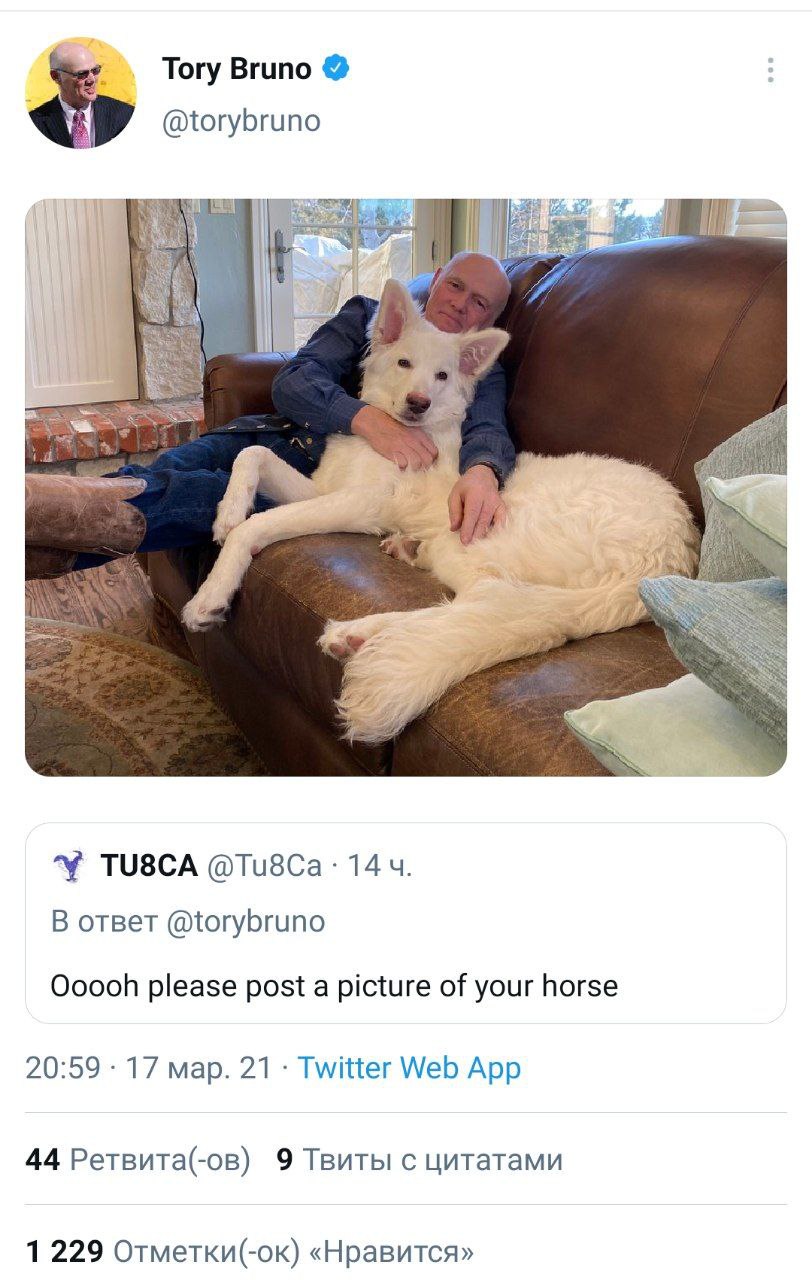Tap the blue verified badge
812x1280 pixels.
pyautogui.click(x=337, y=69)
